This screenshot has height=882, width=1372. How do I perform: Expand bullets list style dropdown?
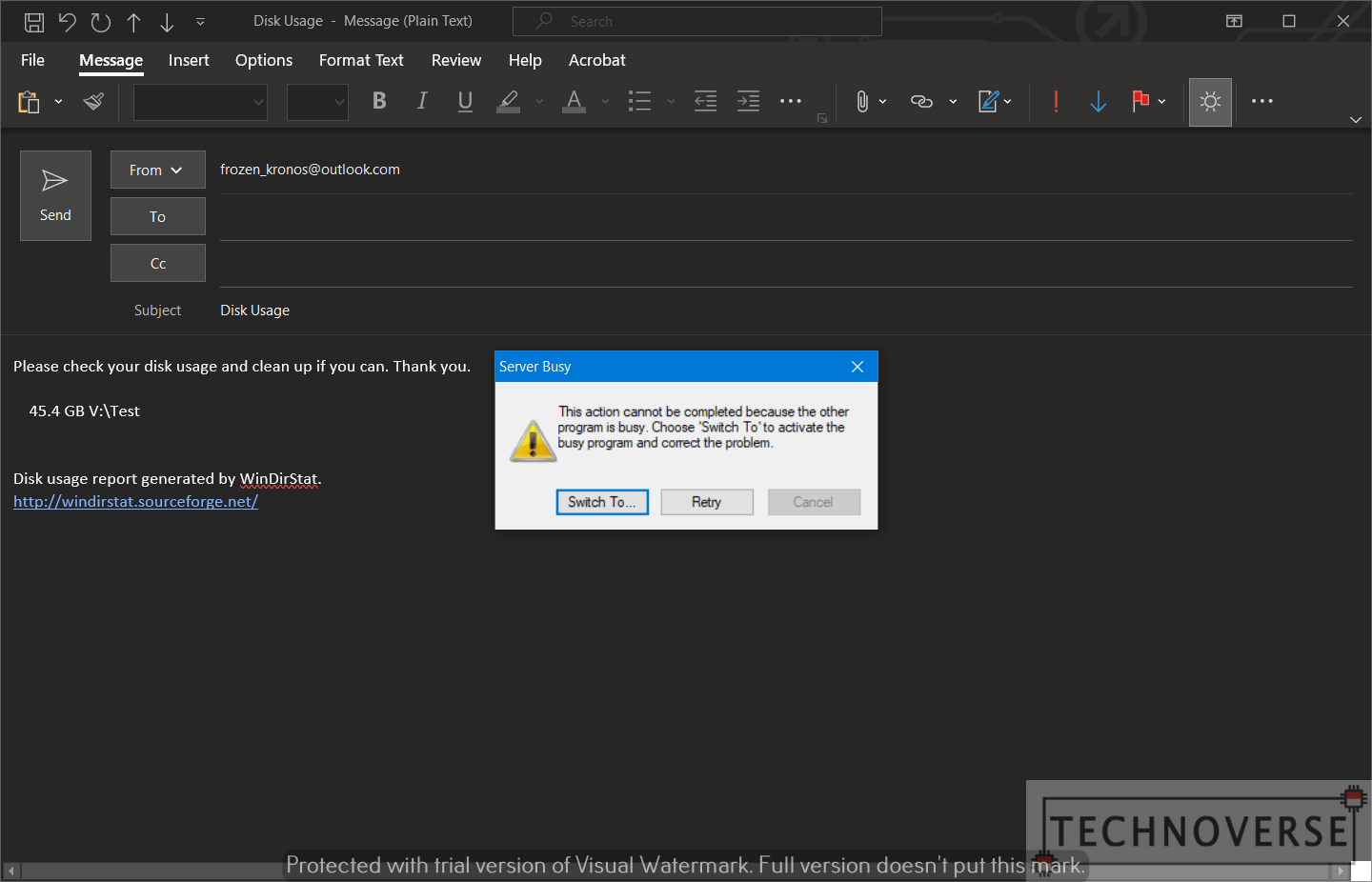click(671, 101)
